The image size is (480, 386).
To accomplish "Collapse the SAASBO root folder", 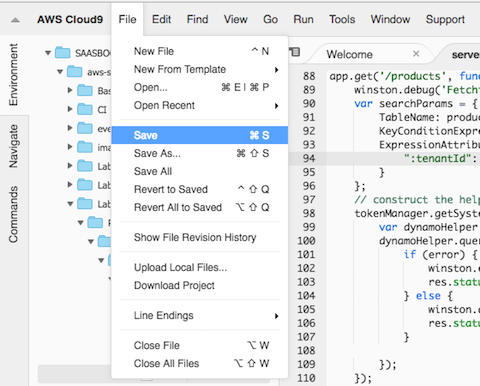I will 48,53.
